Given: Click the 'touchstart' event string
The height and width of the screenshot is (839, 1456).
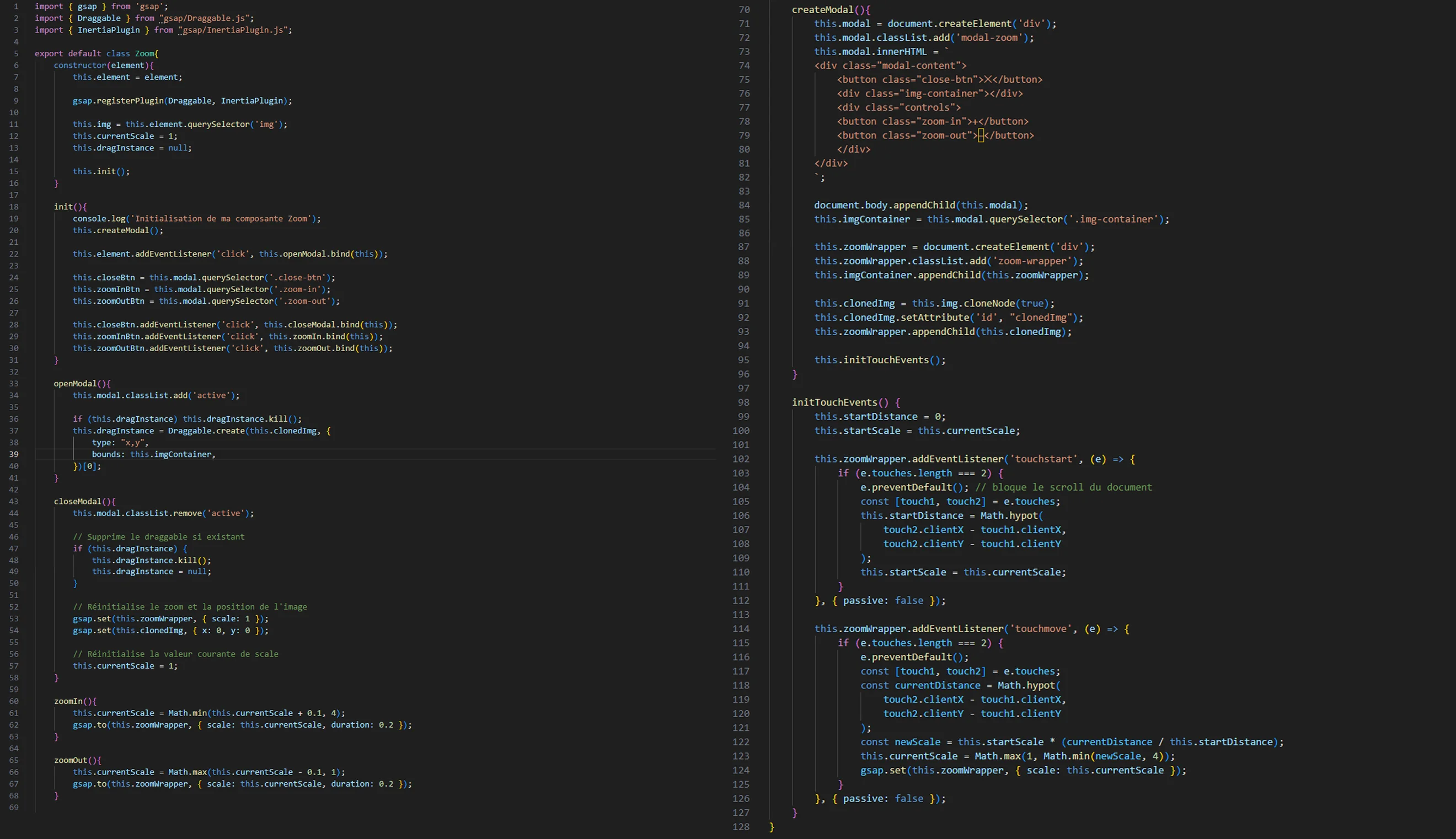Looking at the screenshot, I should coord(1043,459).
